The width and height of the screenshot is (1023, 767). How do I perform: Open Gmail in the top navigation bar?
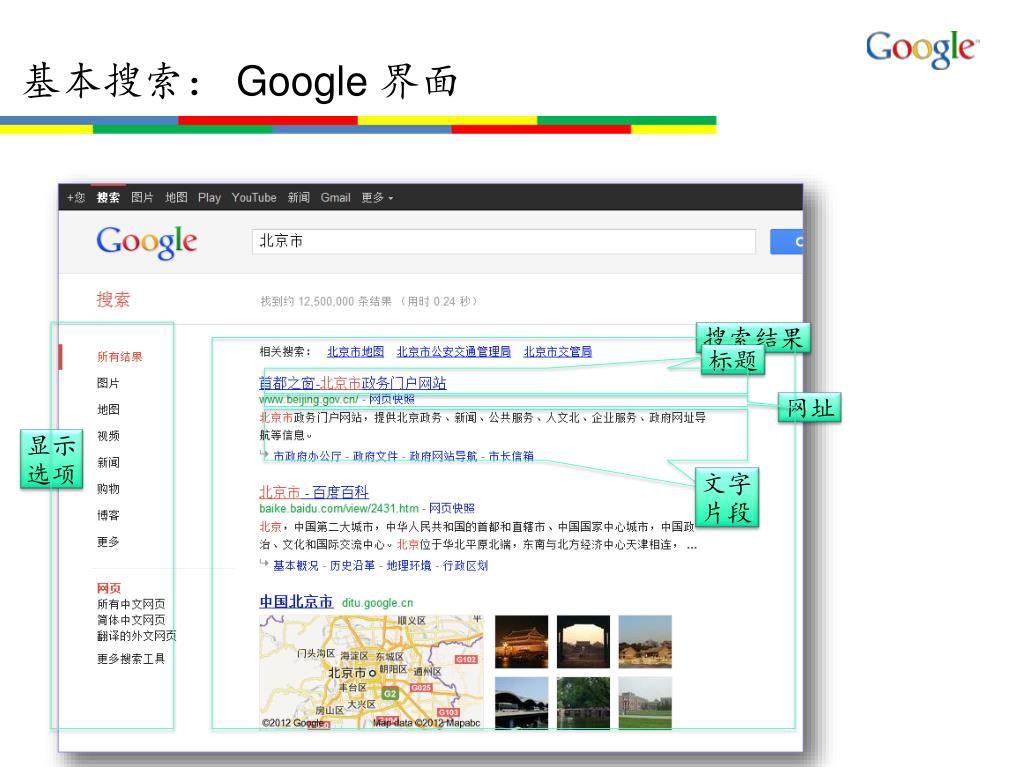coord(335,198)
